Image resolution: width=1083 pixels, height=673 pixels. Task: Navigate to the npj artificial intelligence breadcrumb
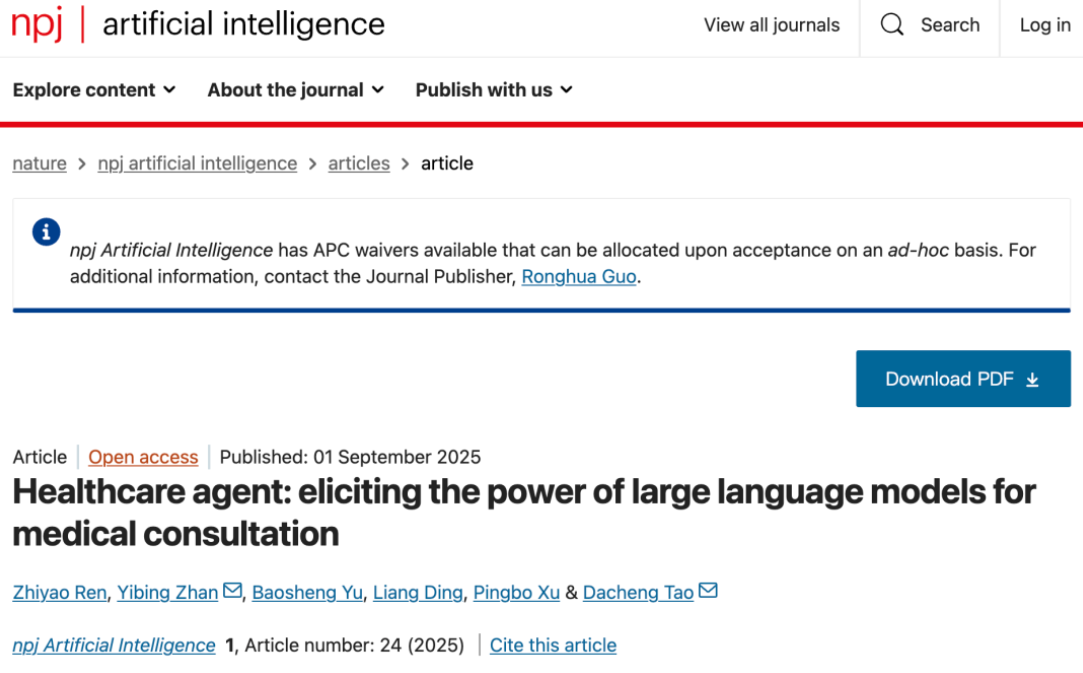197,163
